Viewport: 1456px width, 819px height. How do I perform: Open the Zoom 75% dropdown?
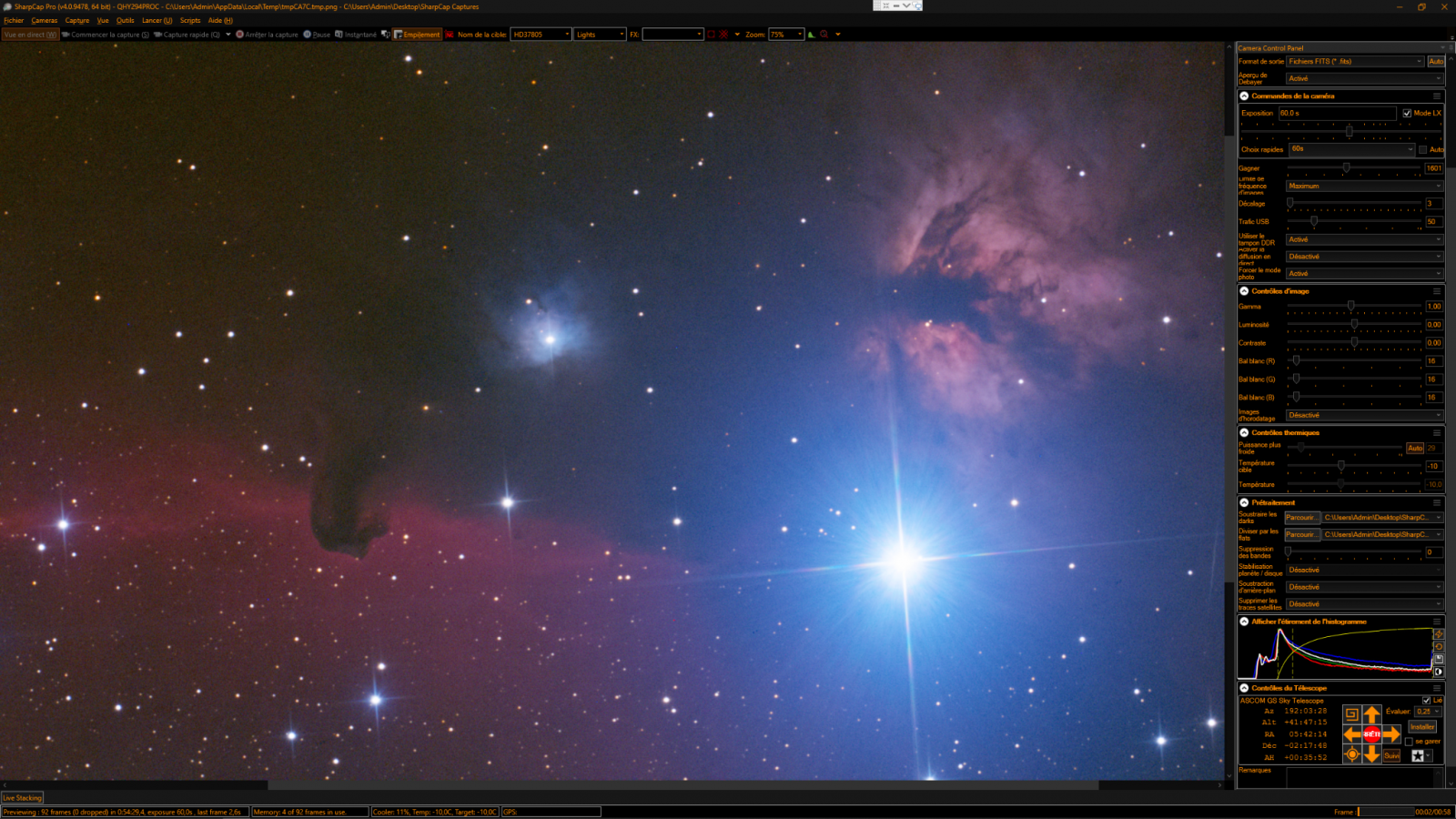click(786, 35)
